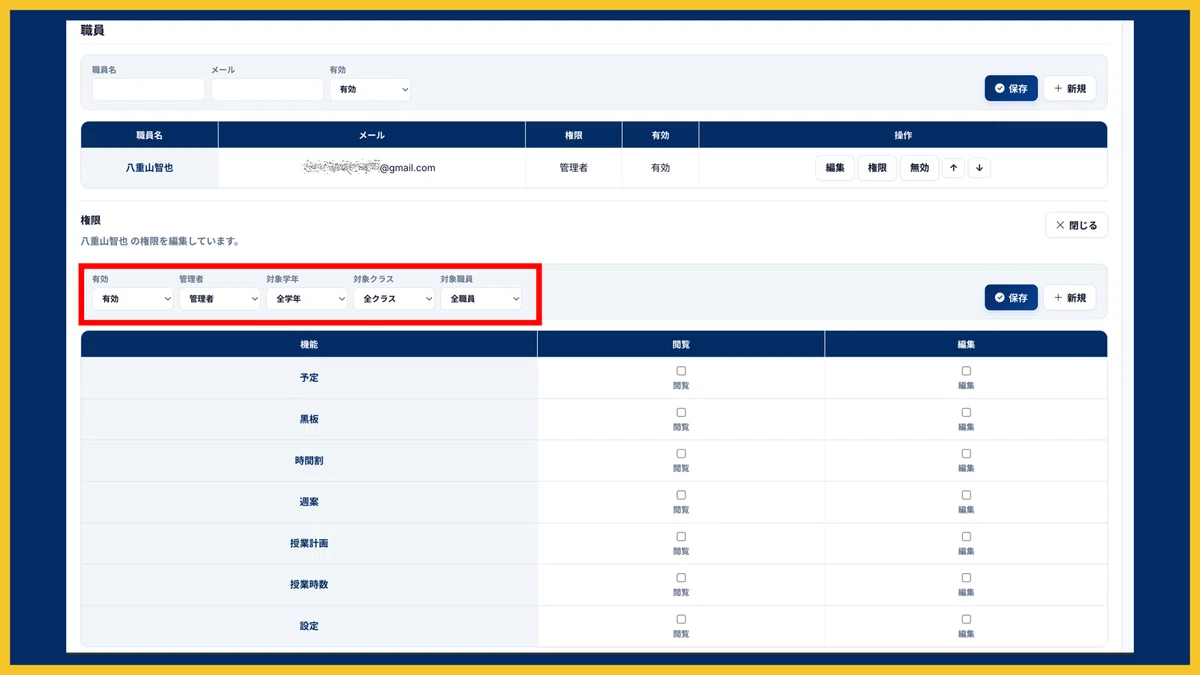
Task: Click the 管理者 cell in the staff row
Action: pyautogui.click(x=574, y=168)
